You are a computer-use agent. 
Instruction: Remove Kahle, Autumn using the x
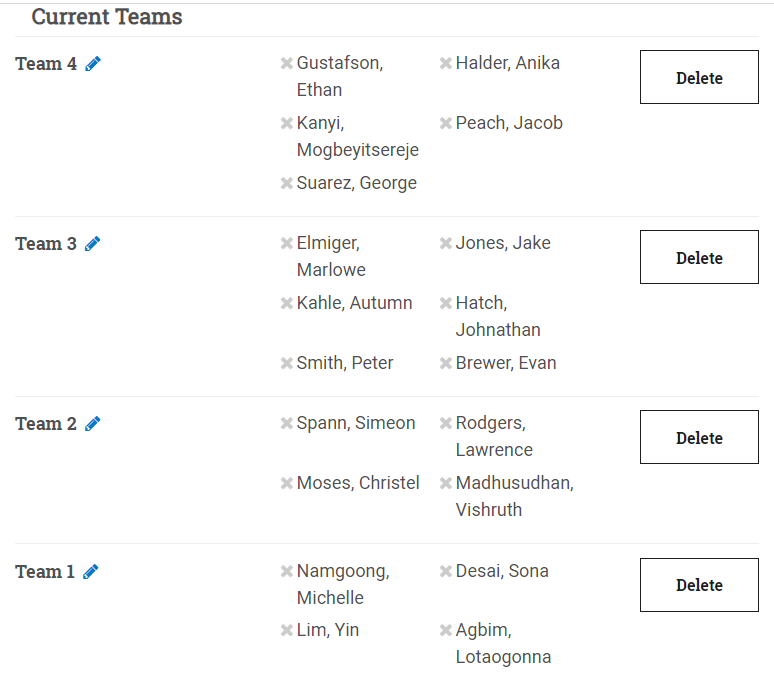click(x=287, y=304)
